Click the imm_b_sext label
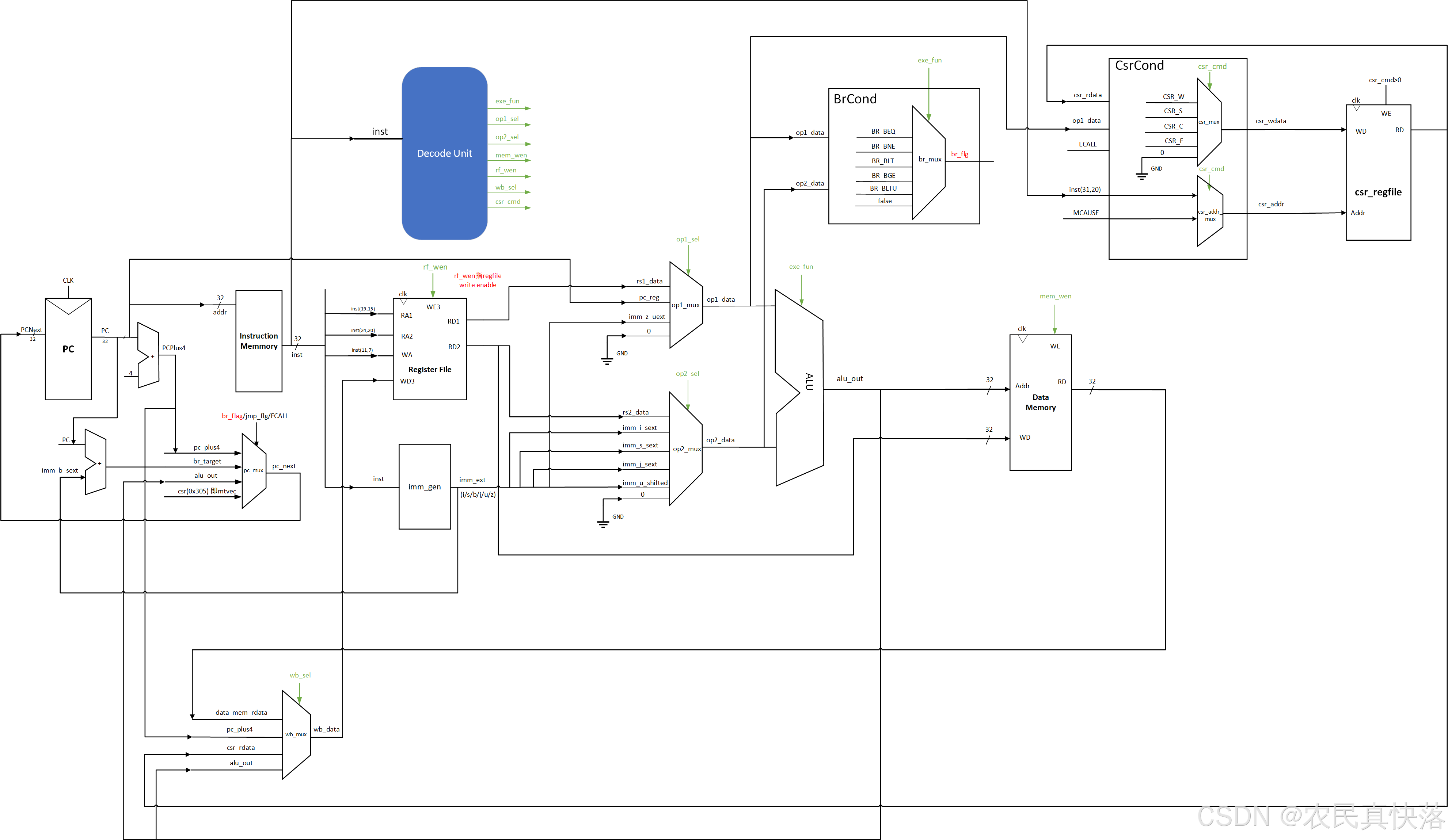Image resolution: width=1448 pixels, height=840 pixels. [x=60, y=470]
